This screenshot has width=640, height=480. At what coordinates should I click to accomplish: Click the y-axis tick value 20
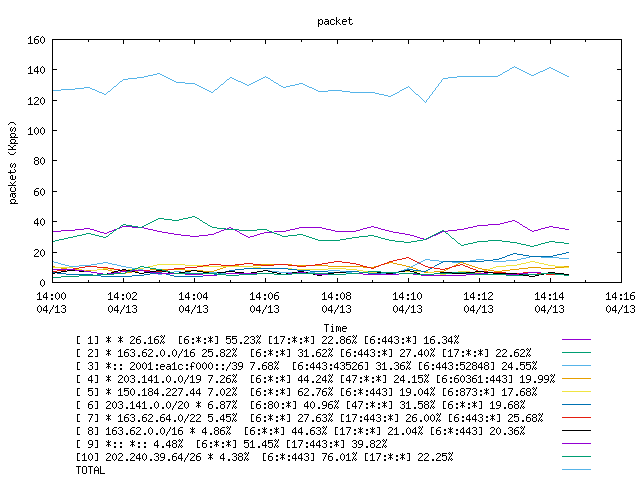[39, 253]
